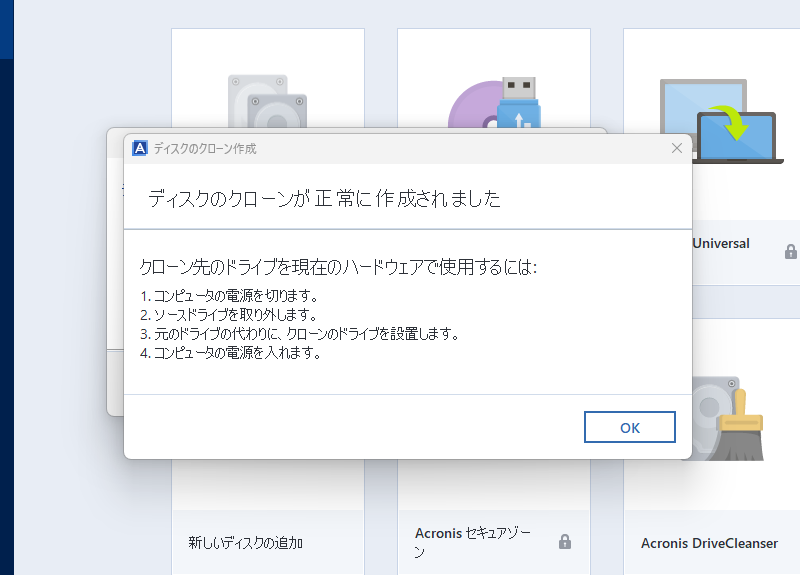Click the DriveCleanser brush icon
The height and width of the screenshot is (575, 800).
click(x=729, y=418)
